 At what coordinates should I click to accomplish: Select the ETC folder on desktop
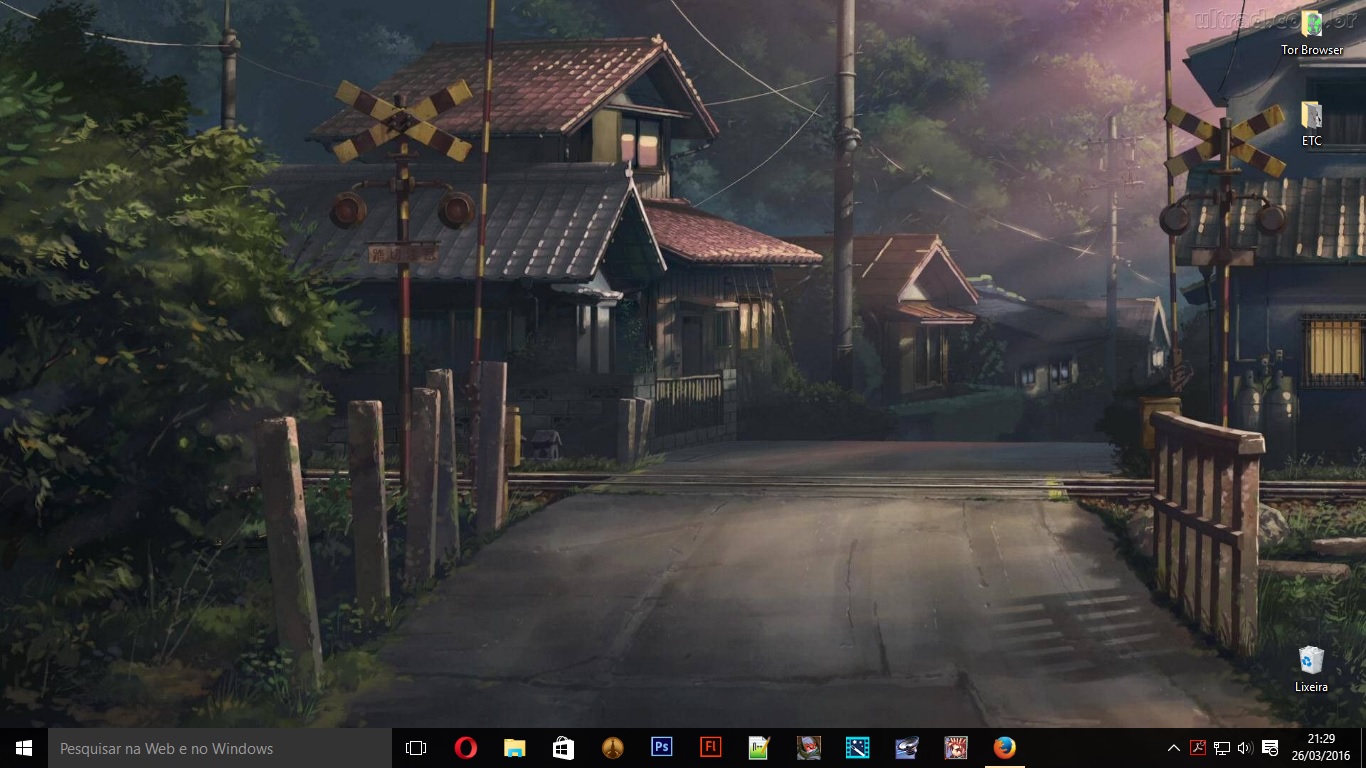pos(1312,124)
